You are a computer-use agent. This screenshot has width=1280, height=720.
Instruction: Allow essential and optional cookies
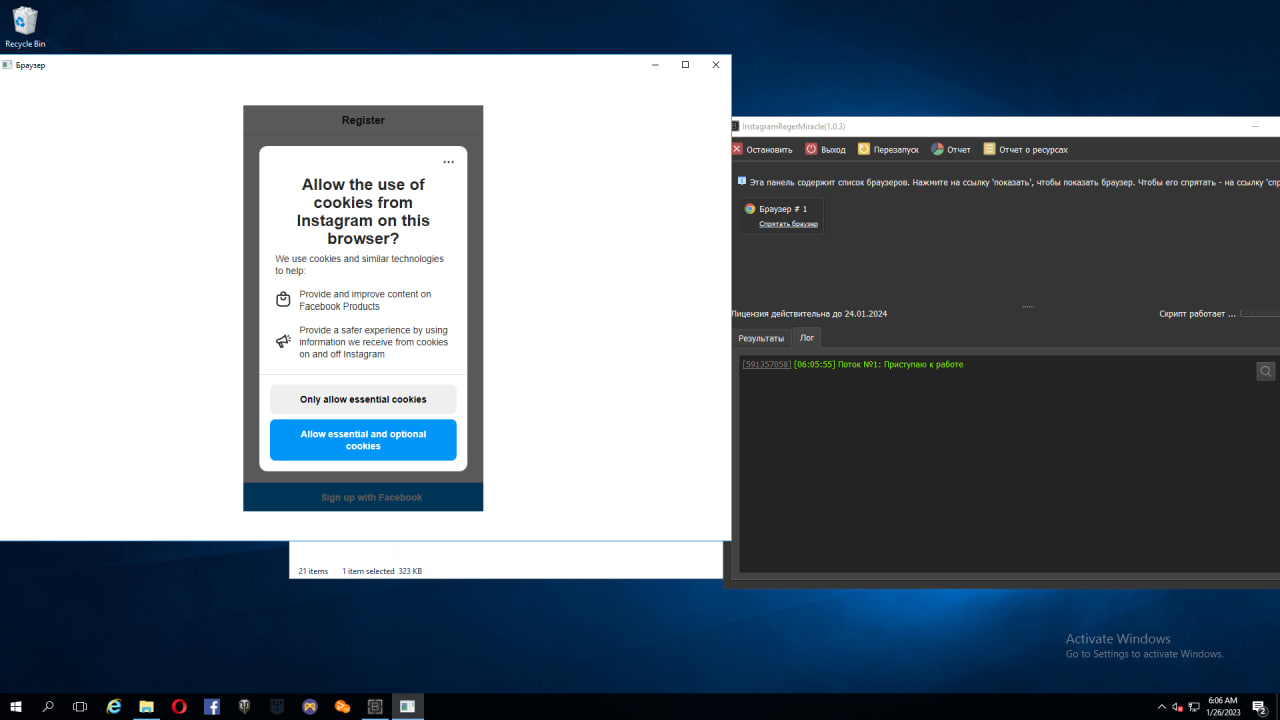363,440
